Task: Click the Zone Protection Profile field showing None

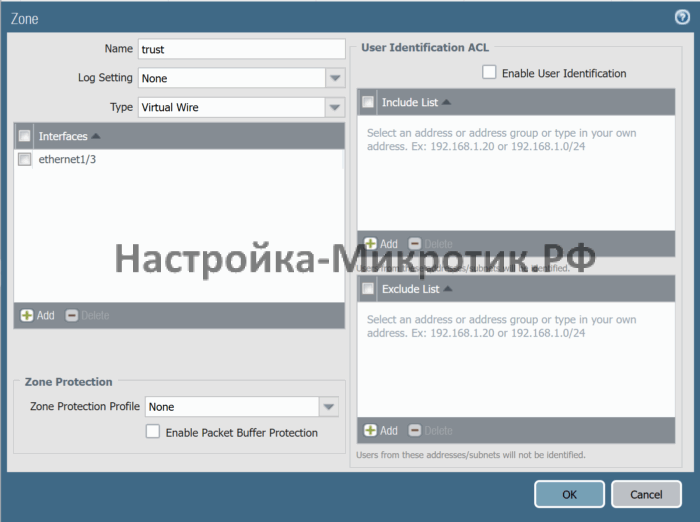Action: tap(232, 407)
